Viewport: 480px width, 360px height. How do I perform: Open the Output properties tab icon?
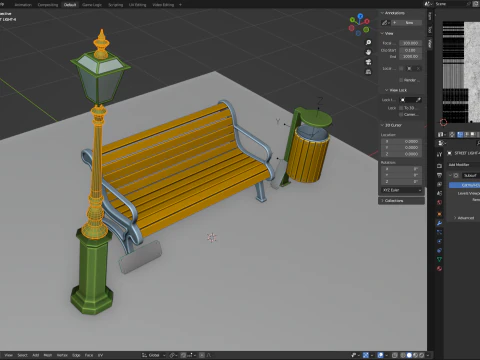coord(439,175)
